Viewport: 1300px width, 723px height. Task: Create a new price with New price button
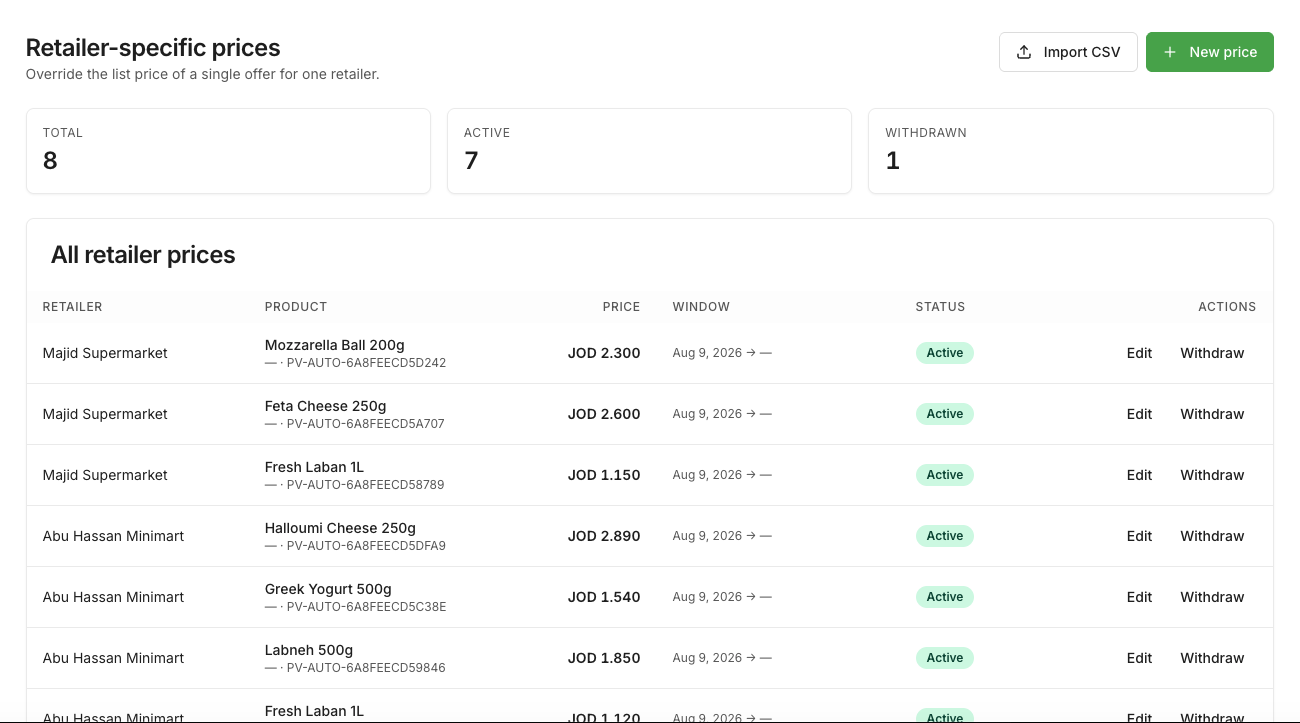pyautogui.click(x=1210, y=52)
